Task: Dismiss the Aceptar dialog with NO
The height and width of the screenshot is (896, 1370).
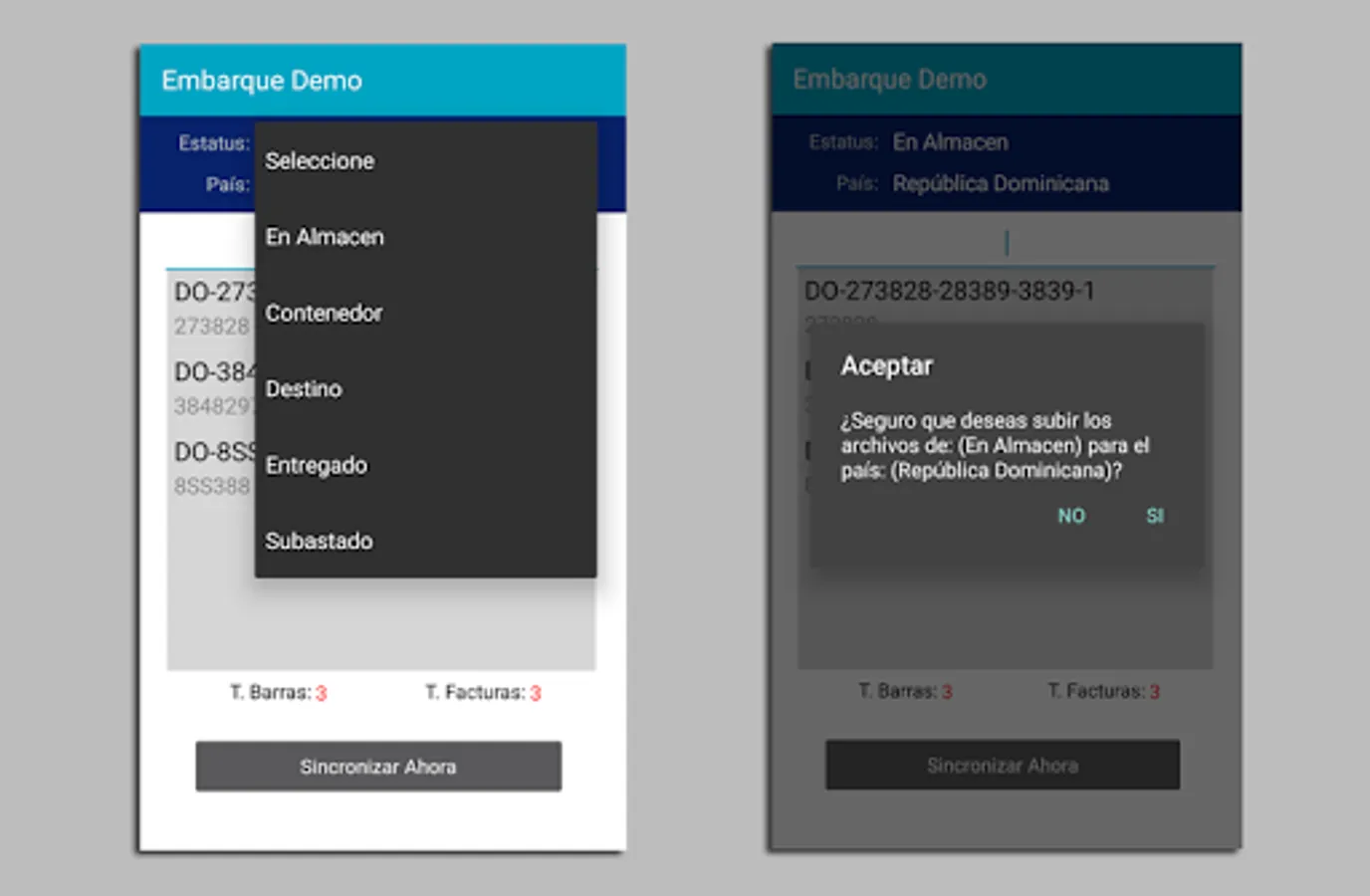Action: [x=1071, y=516]
